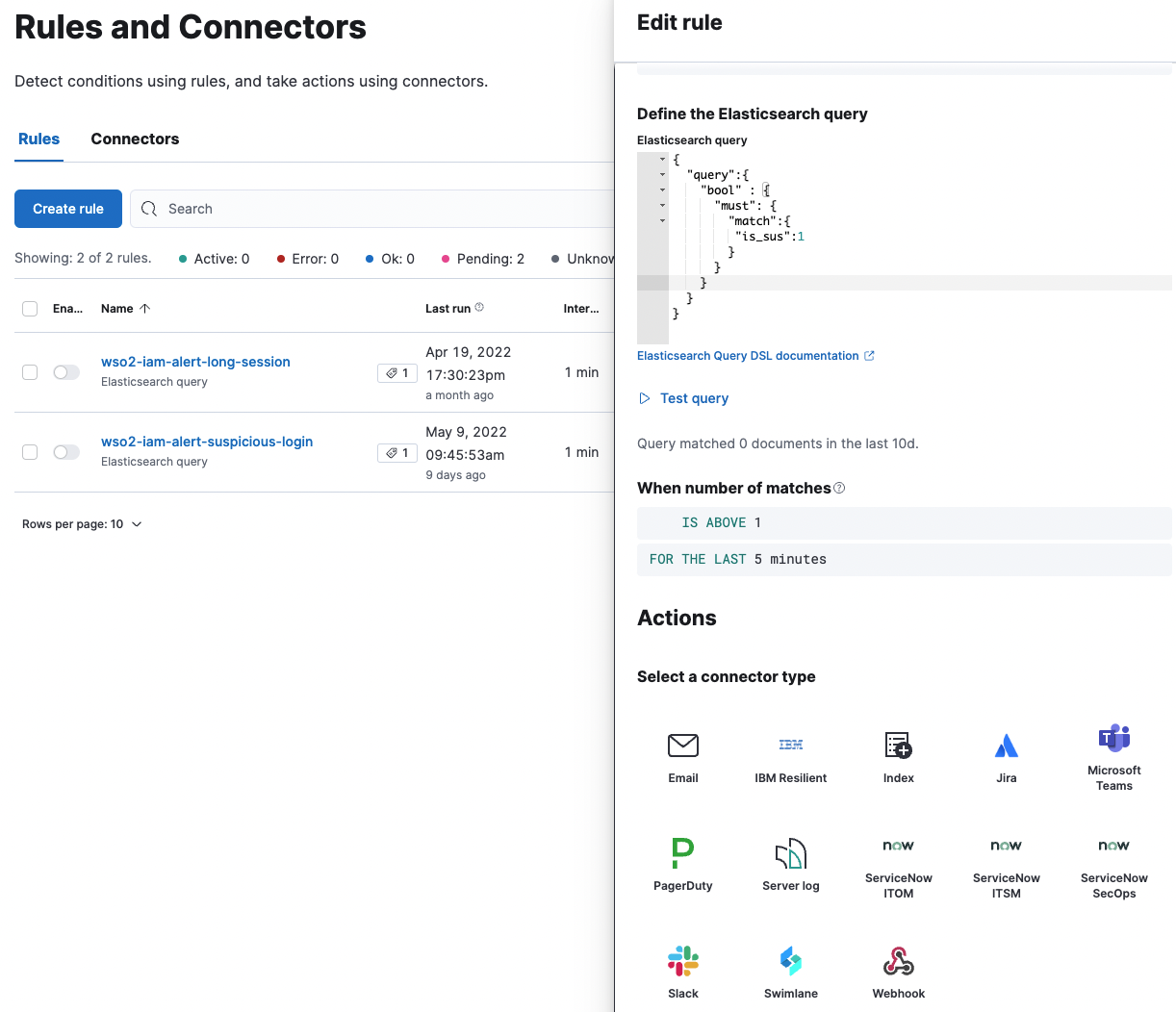Open the Rules tab

[39, 139]
